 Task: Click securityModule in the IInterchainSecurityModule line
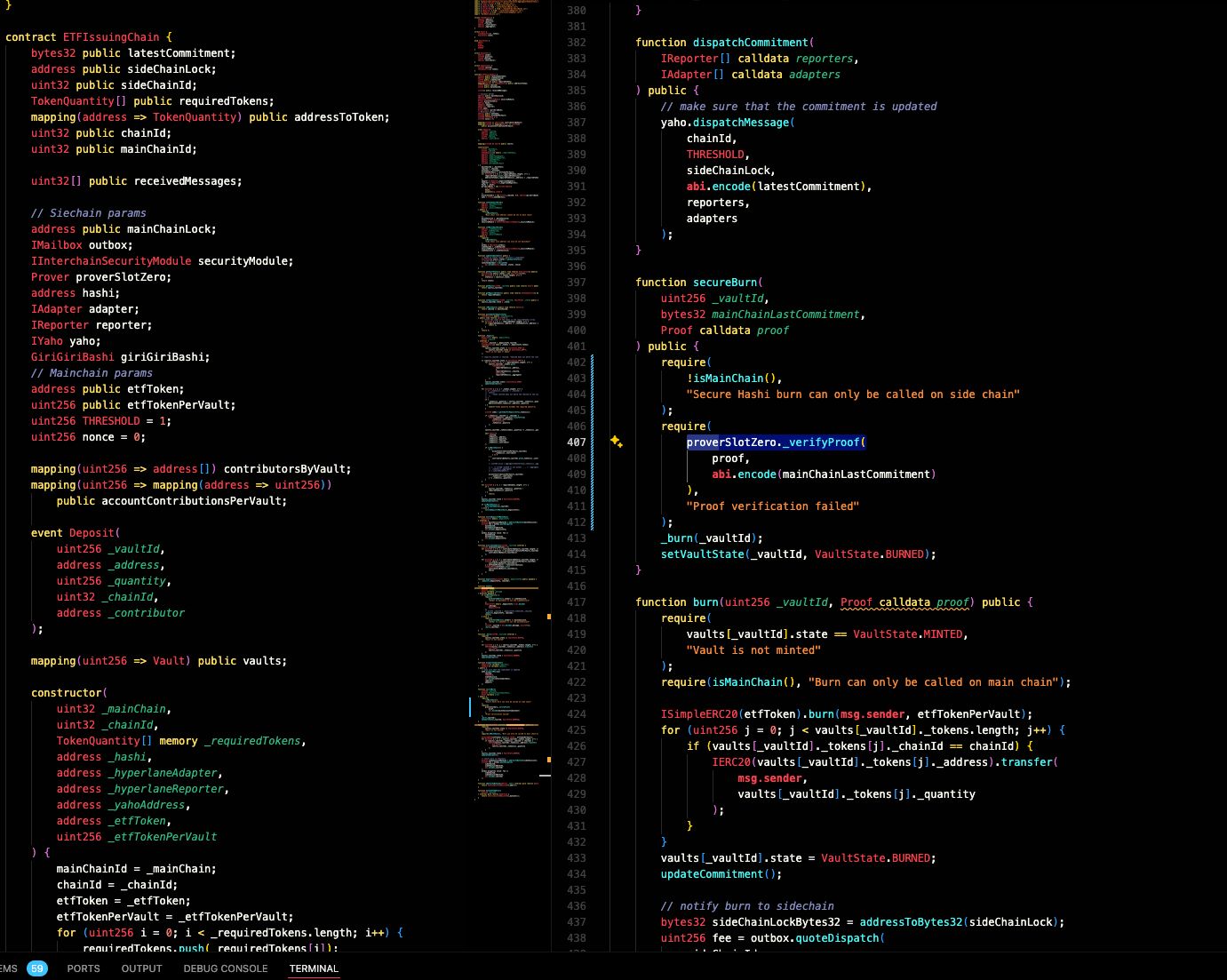point(243,261)
